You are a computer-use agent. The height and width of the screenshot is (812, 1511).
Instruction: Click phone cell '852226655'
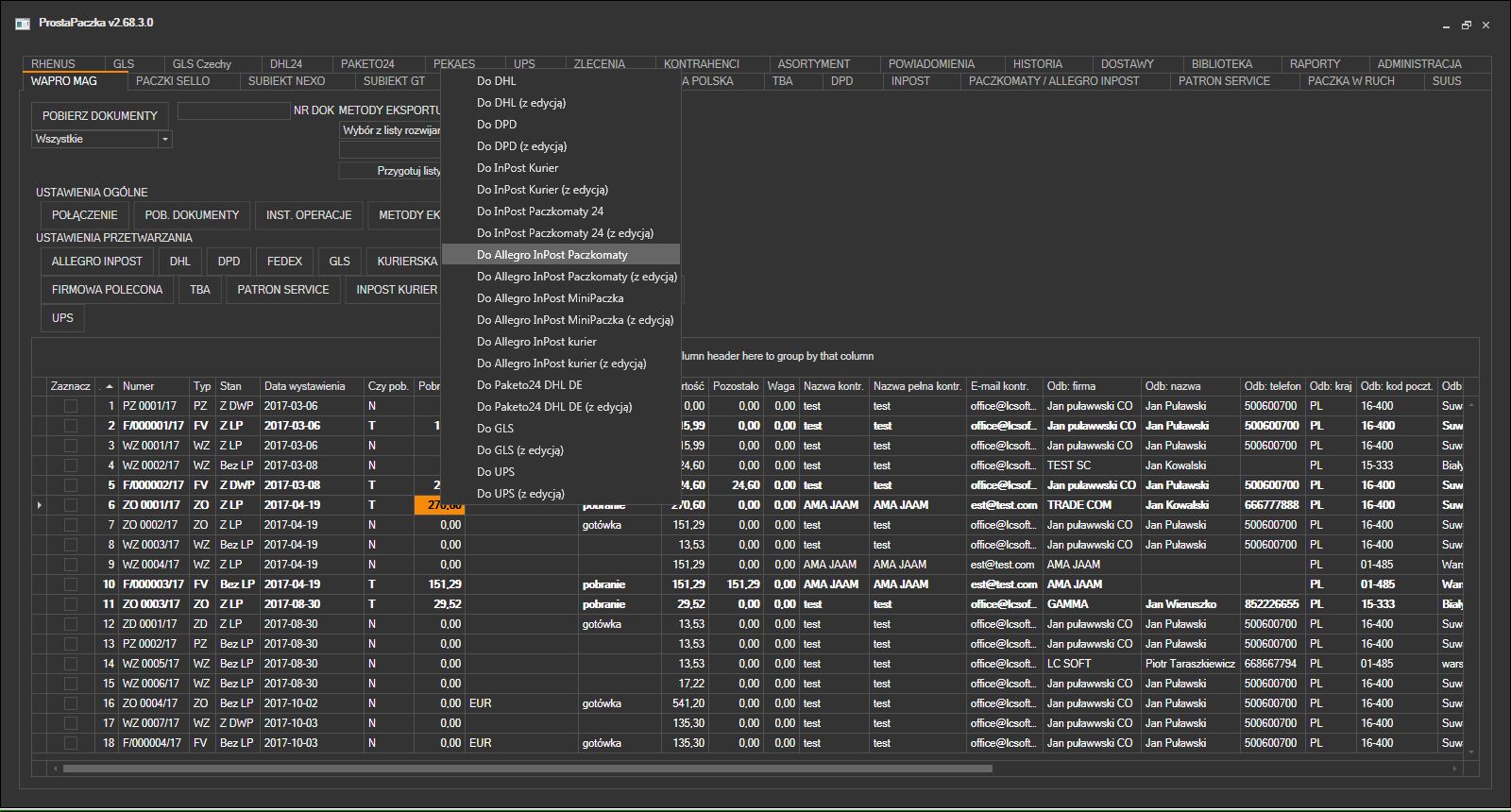[x=1271, y=604]
